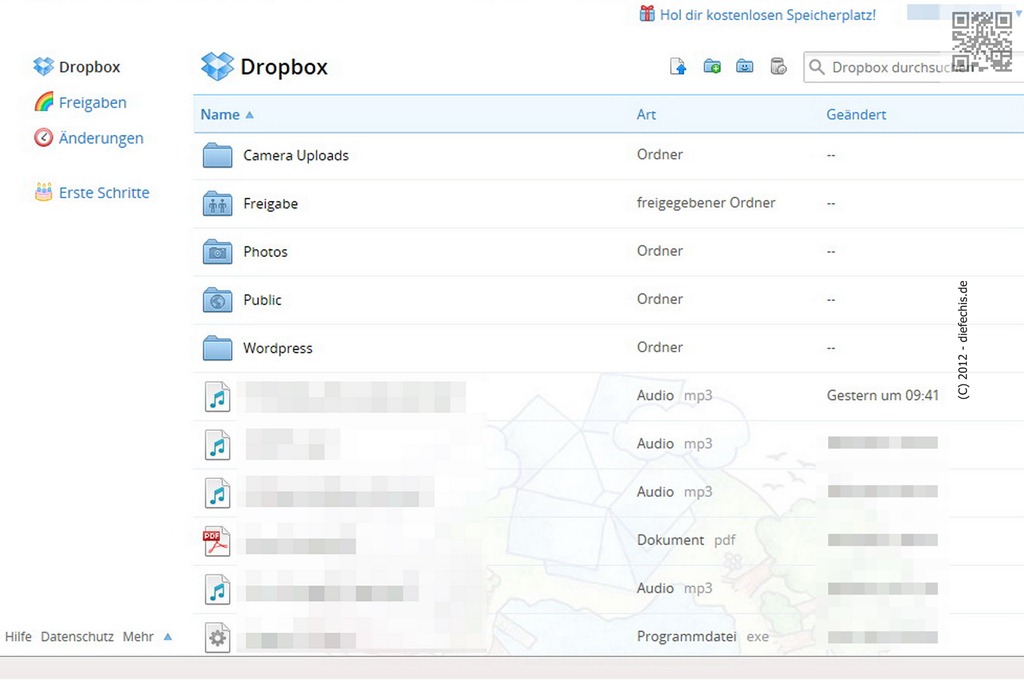The image size is (1024, 680).
Task: Open the Photos folder name
Action: (x=265, y=251)
